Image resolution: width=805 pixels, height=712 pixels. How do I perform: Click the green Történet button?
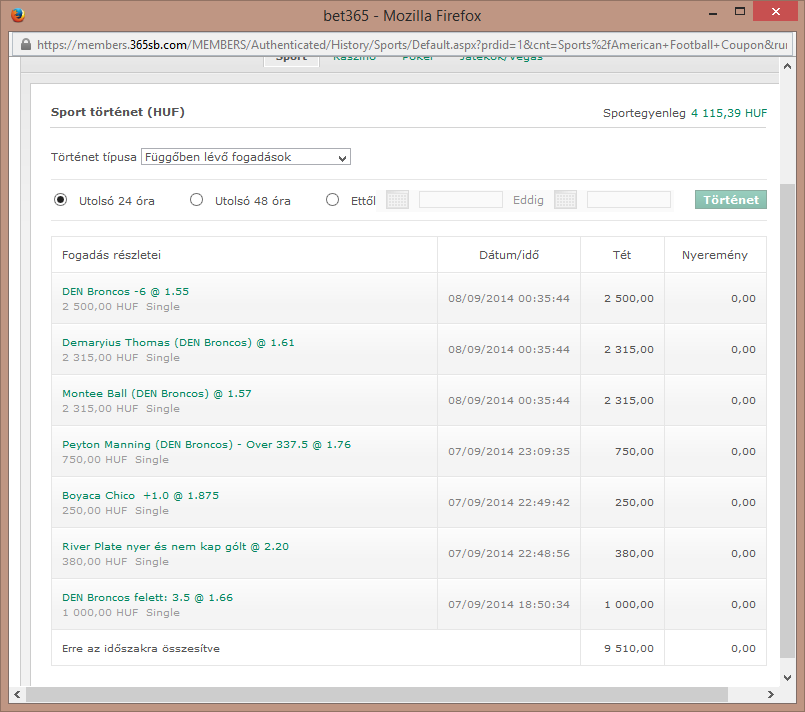[731, 200]
